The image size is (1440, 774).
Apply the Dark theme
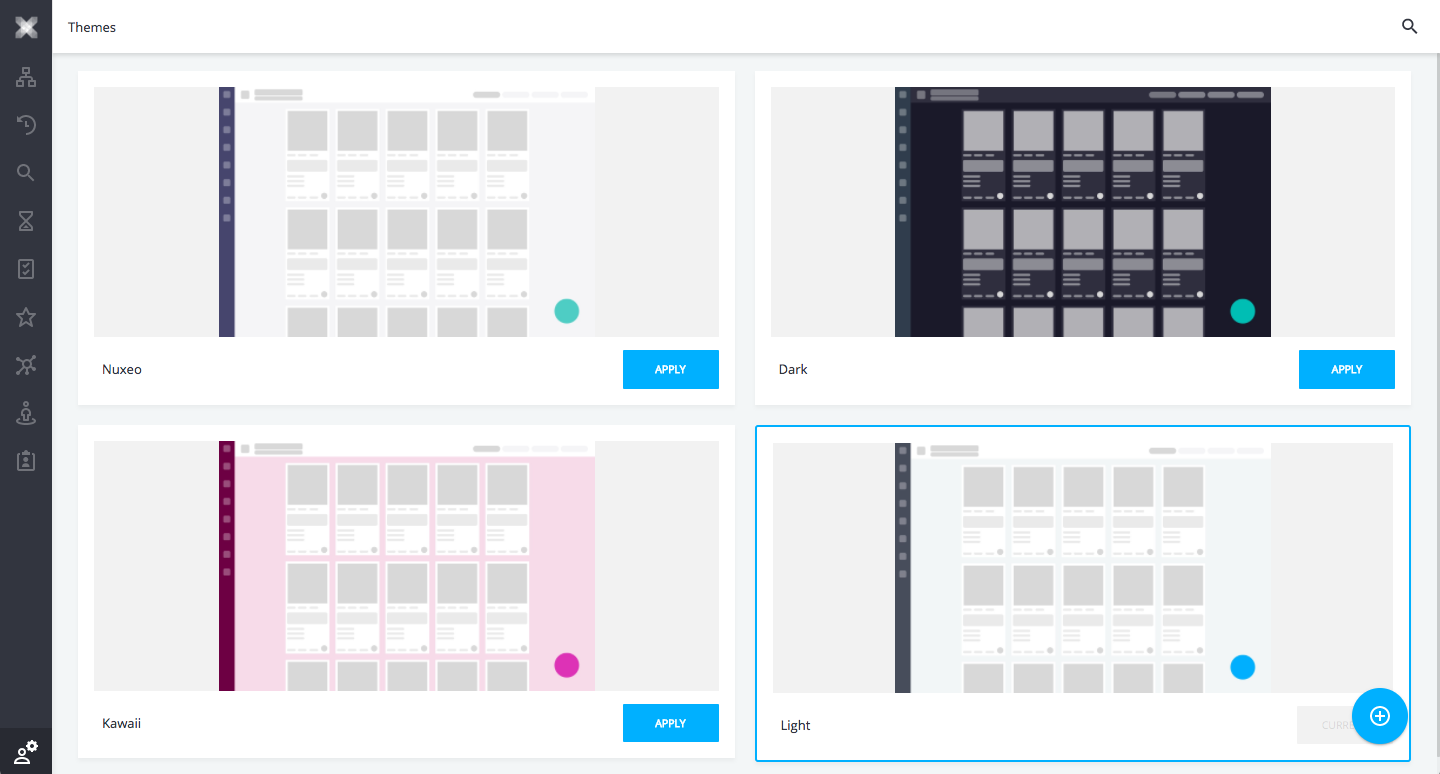(1346, 369)
